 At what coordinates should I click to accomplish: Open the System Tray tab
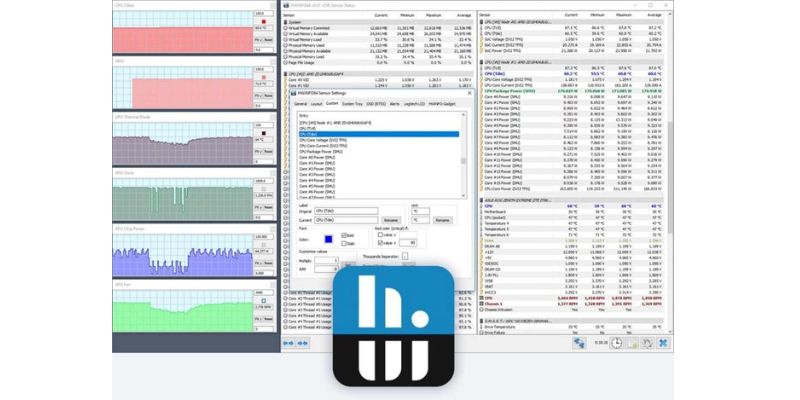coord(352,104)
